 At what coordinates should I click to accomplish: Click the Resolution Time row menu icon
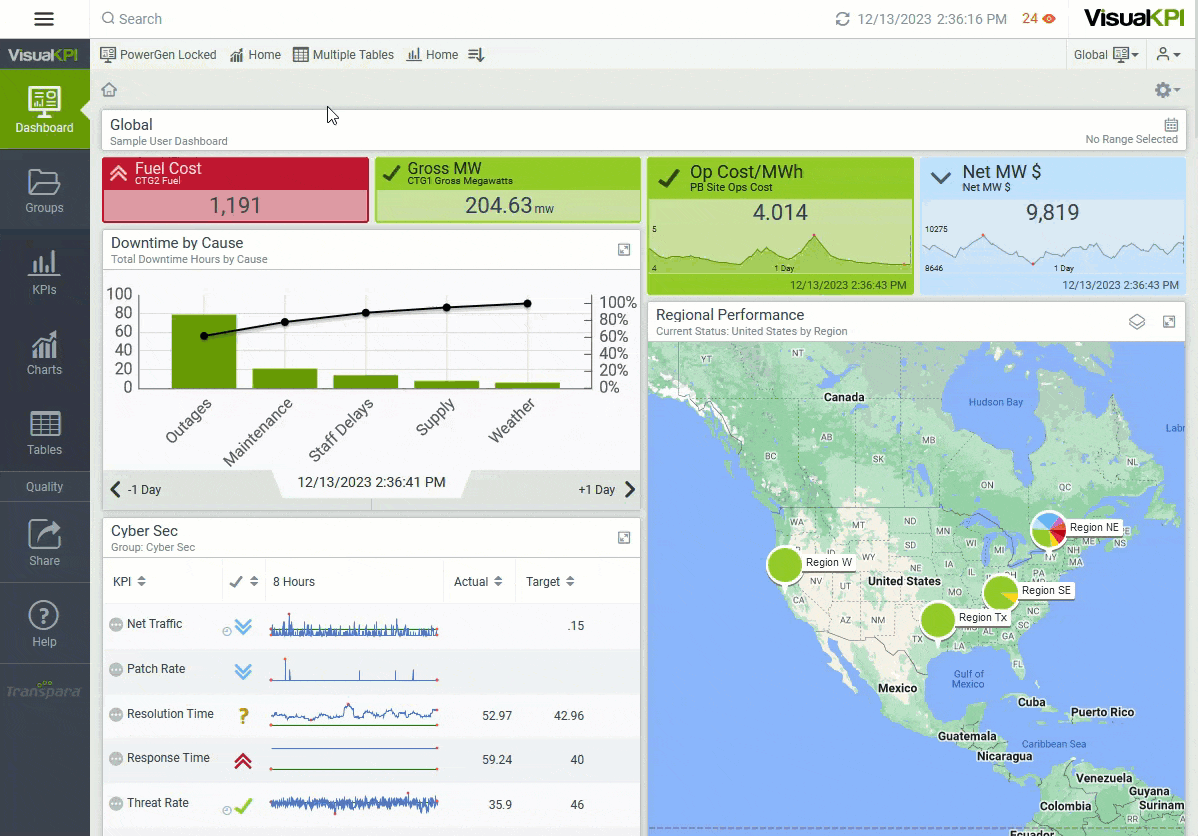[116, 714]
